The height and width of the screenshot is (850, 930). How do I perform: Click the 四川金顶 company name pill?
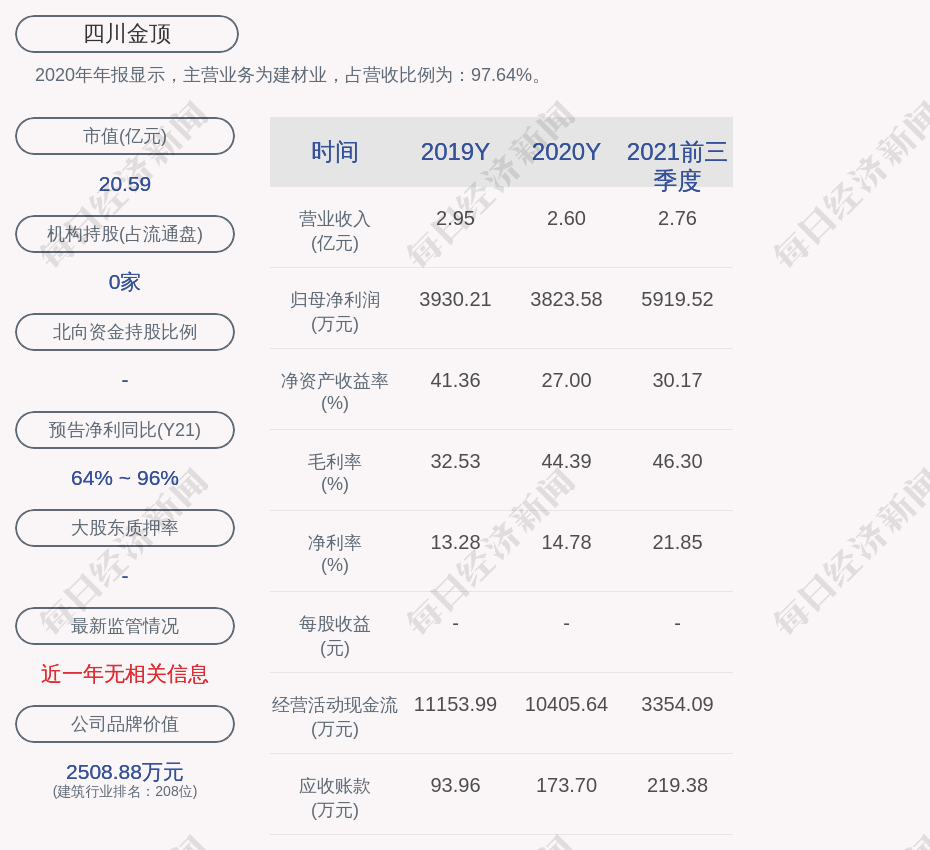click(x=127, y=34)
